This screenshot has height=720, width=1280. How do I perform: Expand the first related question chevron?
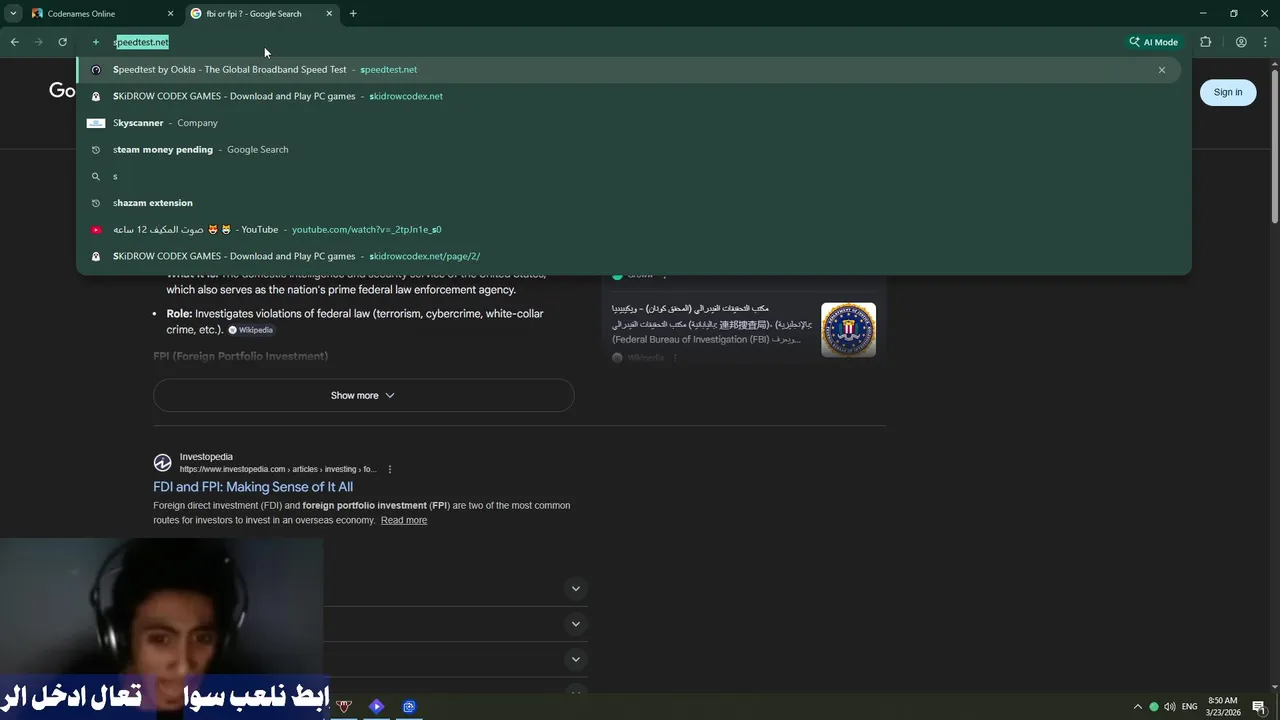coord(575,589)
